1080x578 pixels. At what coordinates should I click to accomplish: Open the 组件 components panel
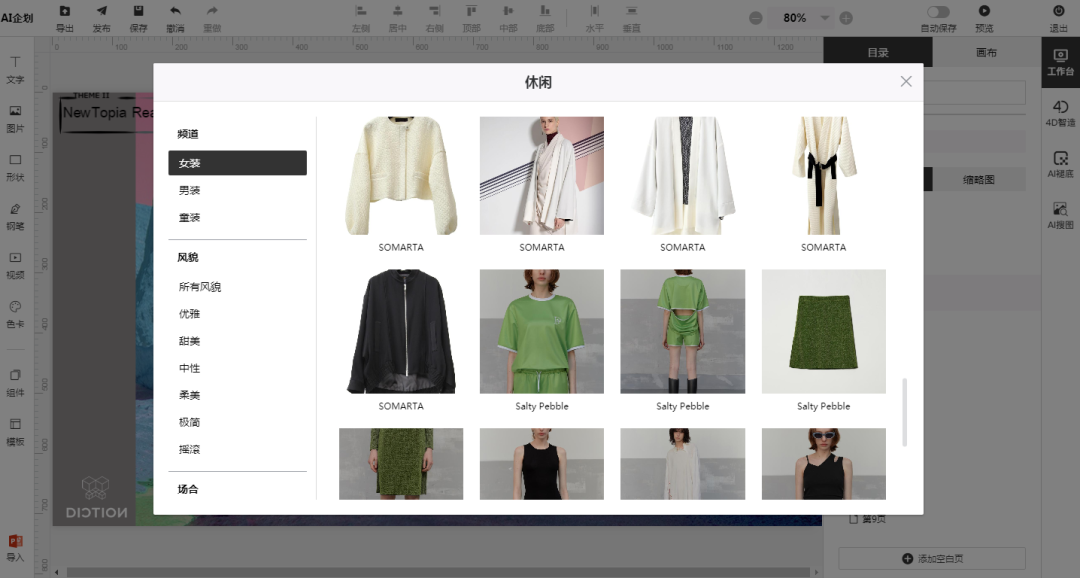pos(15,382)
